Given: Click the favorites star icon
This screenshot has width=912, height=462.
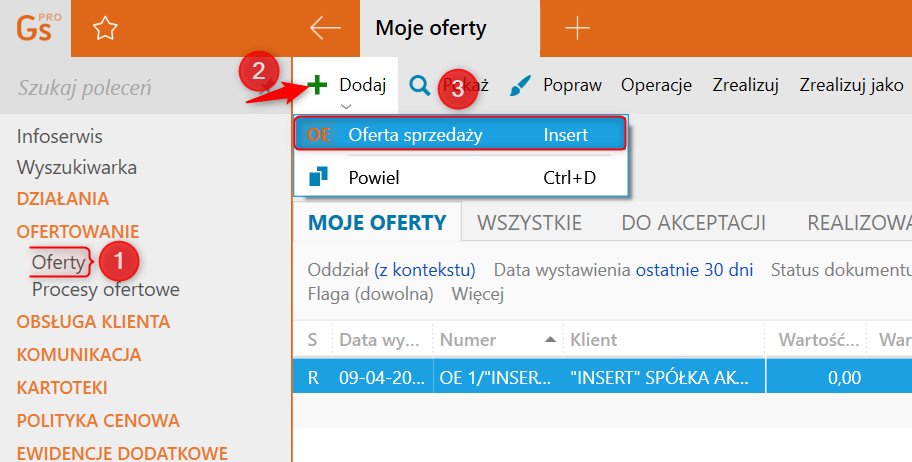Looking at the screenshot, I should (x=105, y=29).
